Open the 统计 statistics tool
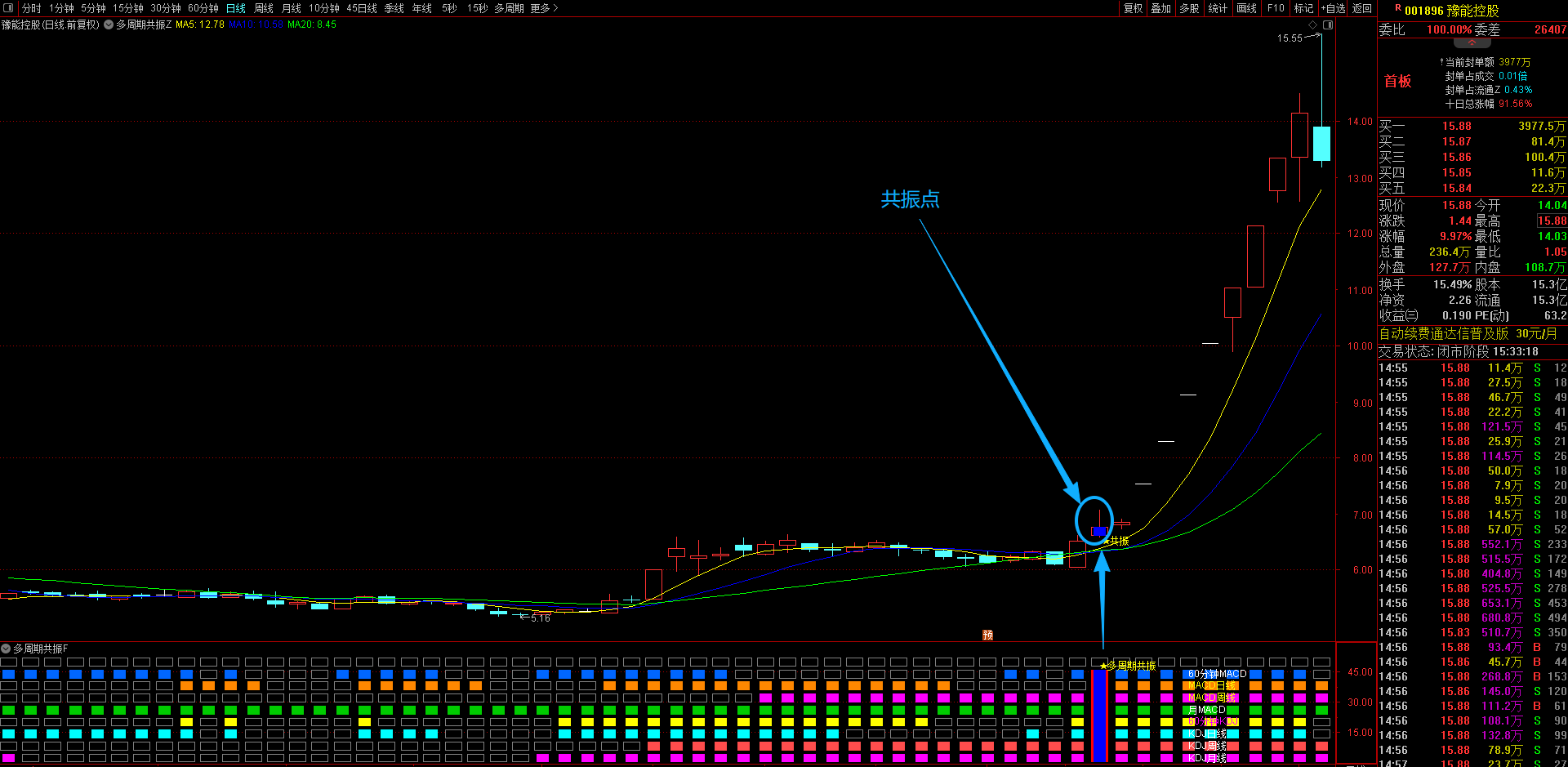1568x767 pixels. [x=1218, y=8]
